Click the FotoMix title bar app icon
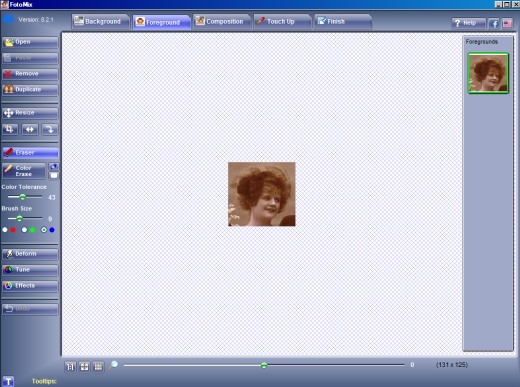 click(x=4, y=4)
